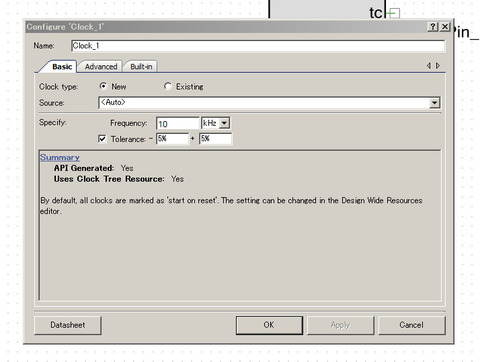The height and width of the screenshot is (362, 480).
Task: Click the Summary link
Action: pyautogui.click(x=60, y=157)
